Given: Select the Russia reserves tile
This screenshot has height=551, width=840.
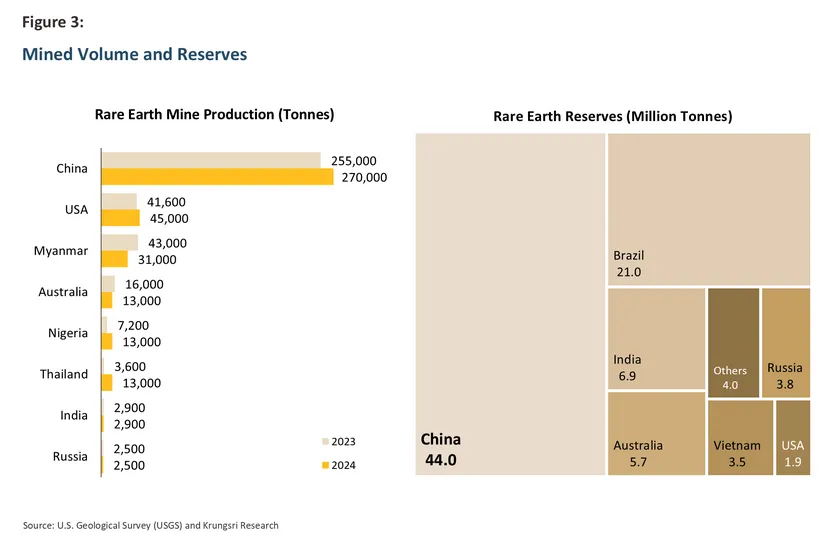Looking at the screenshot, I should [x=785, y=342].
